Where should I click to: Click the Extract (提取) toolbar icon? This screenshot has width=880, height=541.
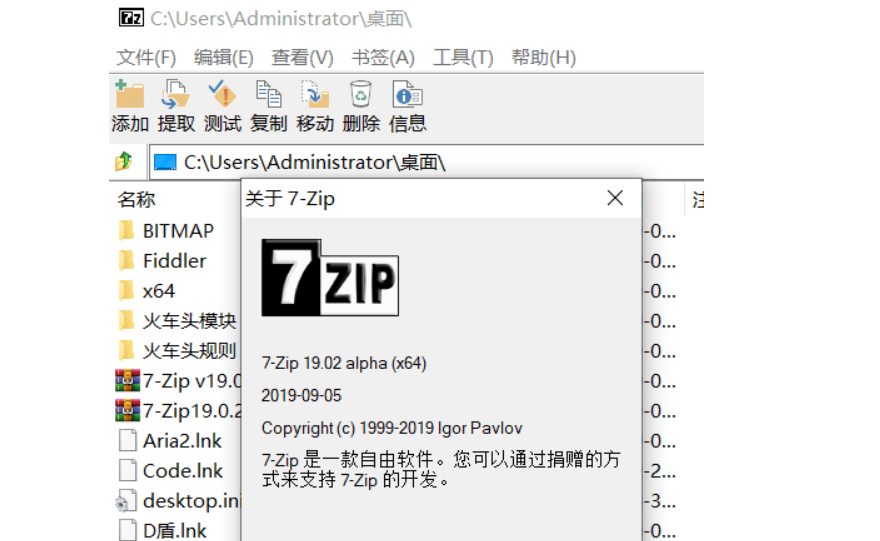tap(176, 94)
